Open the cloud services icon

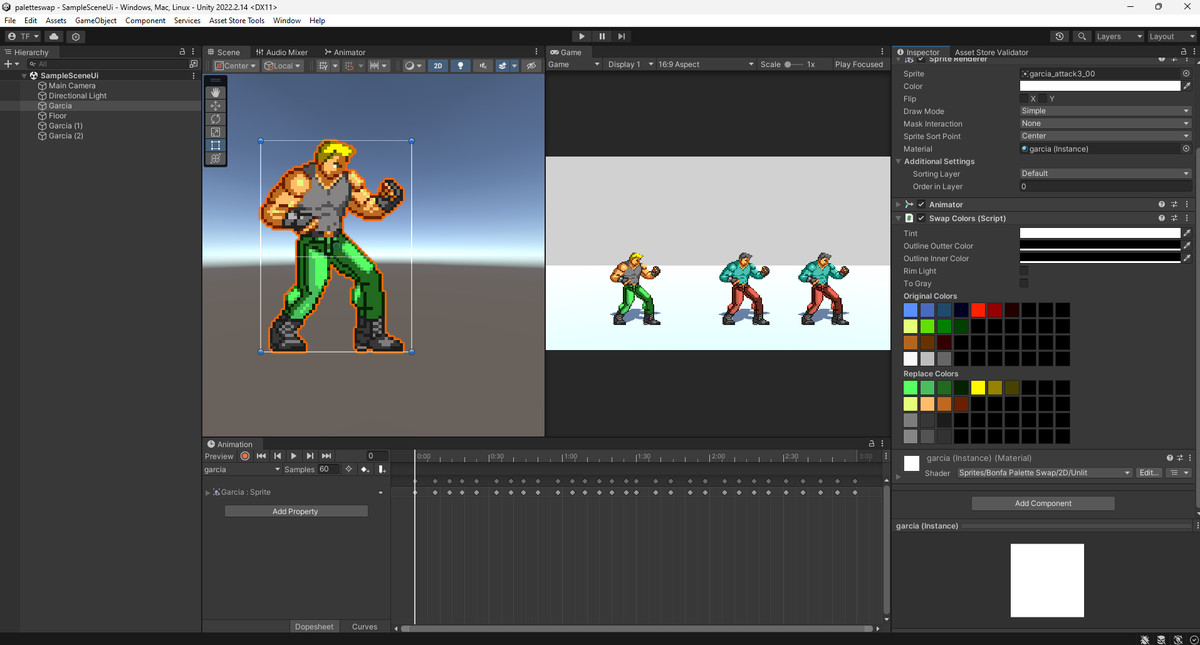[x=54, y=36]
